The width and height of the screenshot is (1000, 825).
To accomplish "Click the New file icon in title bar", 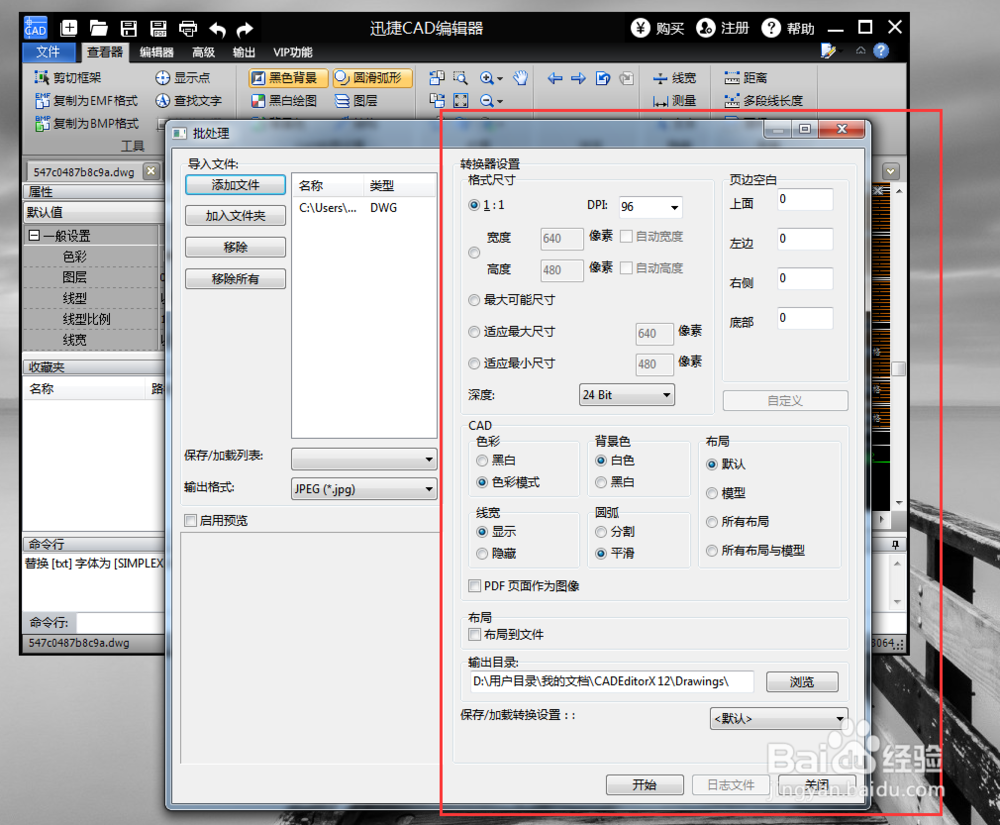I will tap(69, 28).
